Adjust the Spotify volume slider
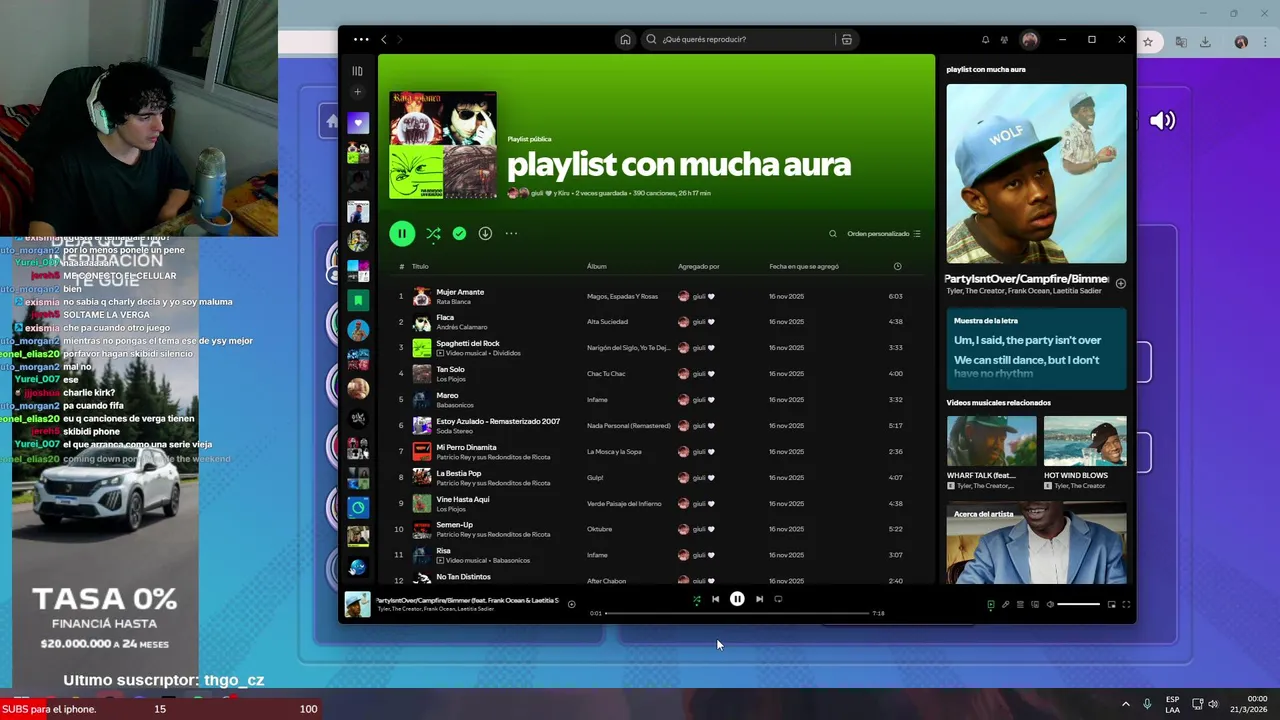The image size is (1280, 720). pyautogui.click(x=1079, y=605)
